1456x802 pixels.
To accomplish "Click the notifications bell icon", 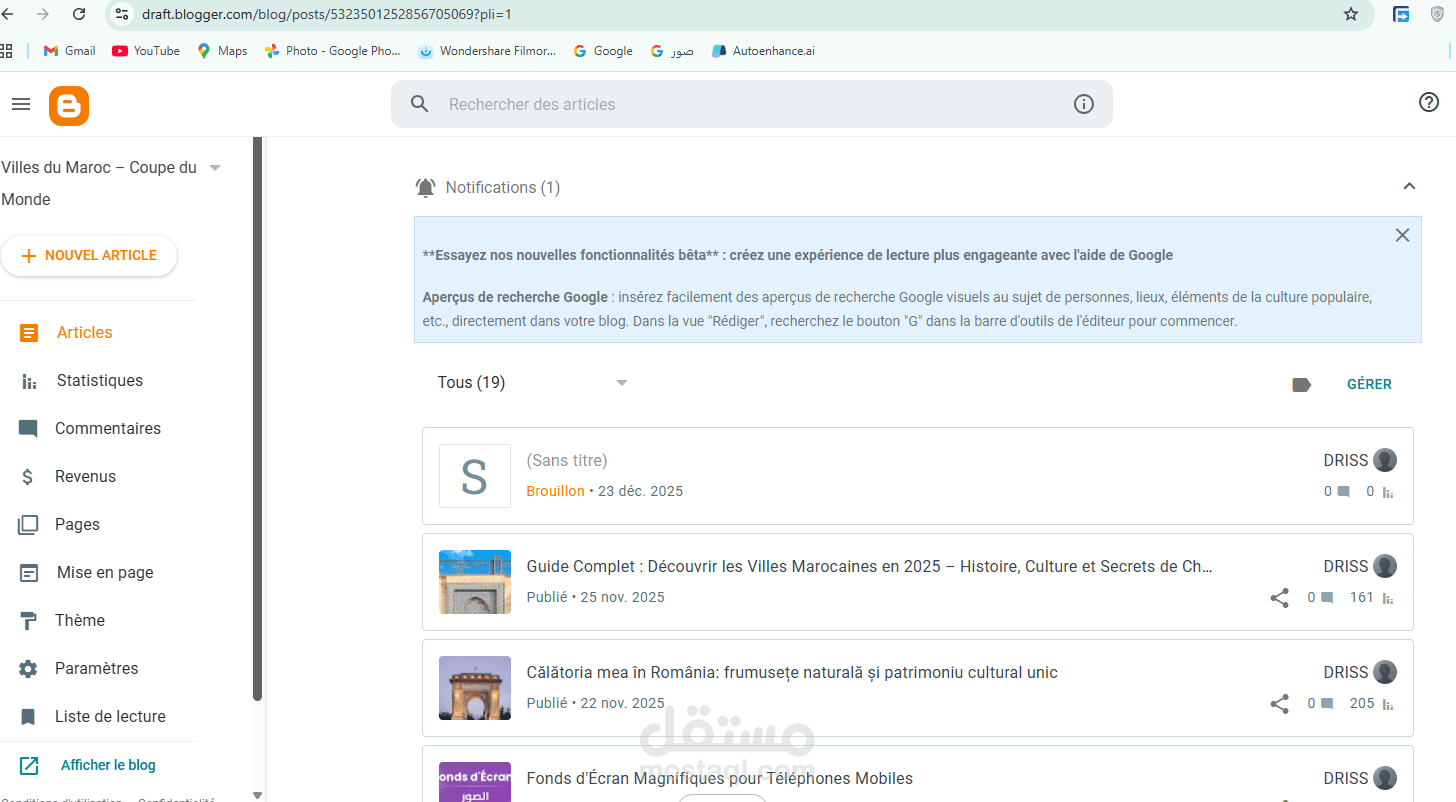I will click(x=426, y=187).
